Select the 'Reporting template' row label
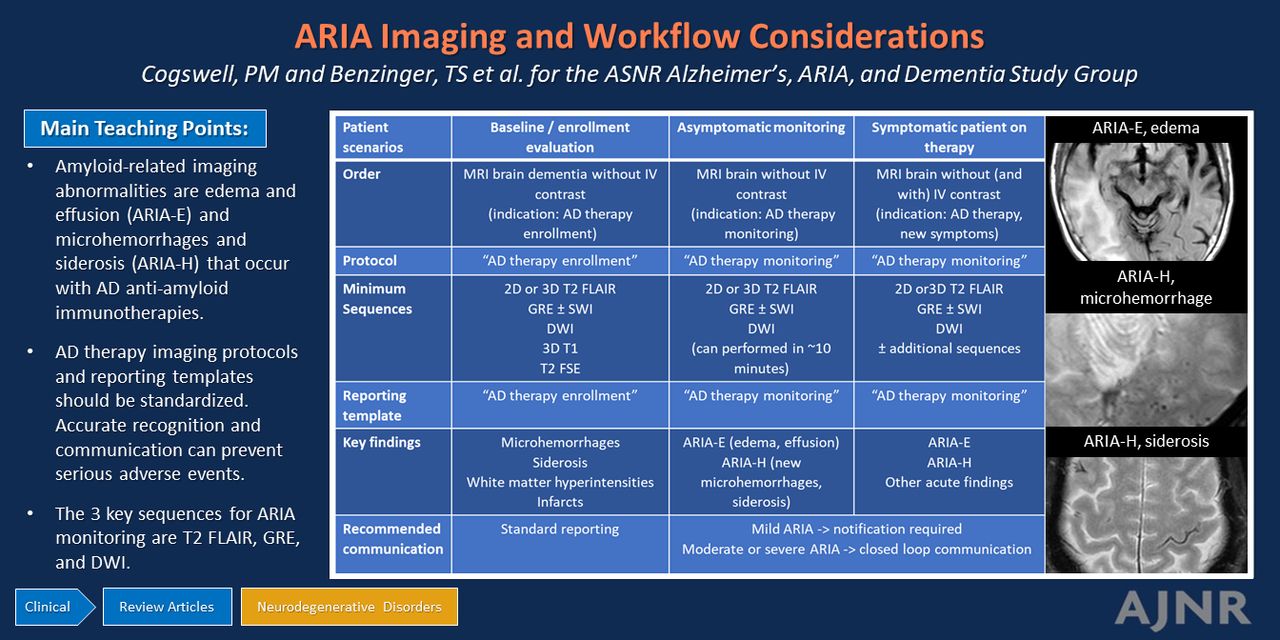The width and height of the screenshot is (1280, 640). coord(393,405)
